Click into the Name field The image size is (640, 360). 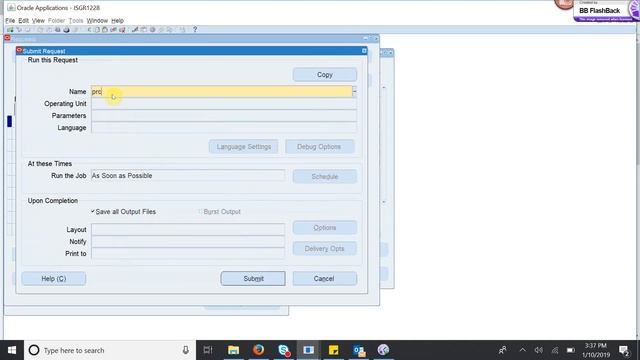pos(222,91)
